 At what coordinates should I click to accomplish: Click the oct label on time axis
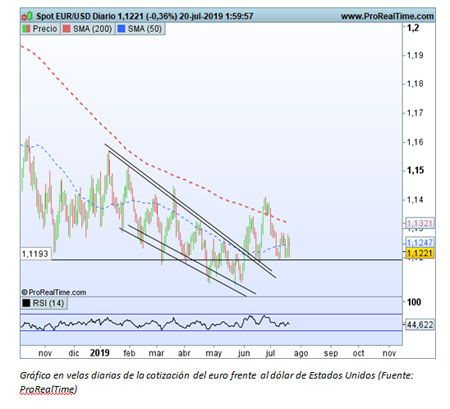coord(358,353)
